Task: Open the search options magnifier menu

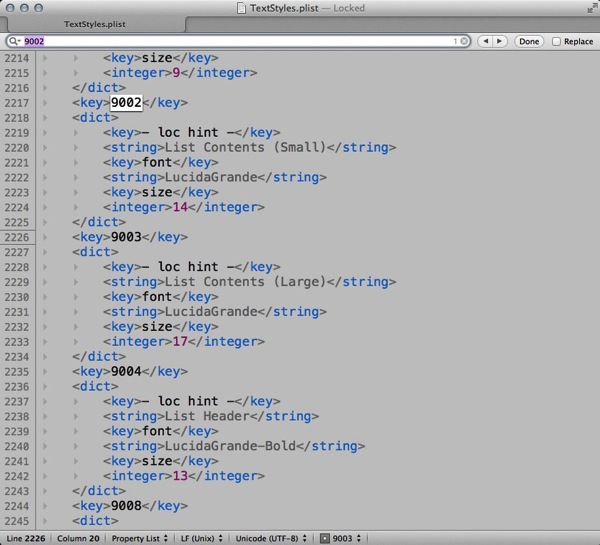Action: pyautogui.click(x=15, y=41)
